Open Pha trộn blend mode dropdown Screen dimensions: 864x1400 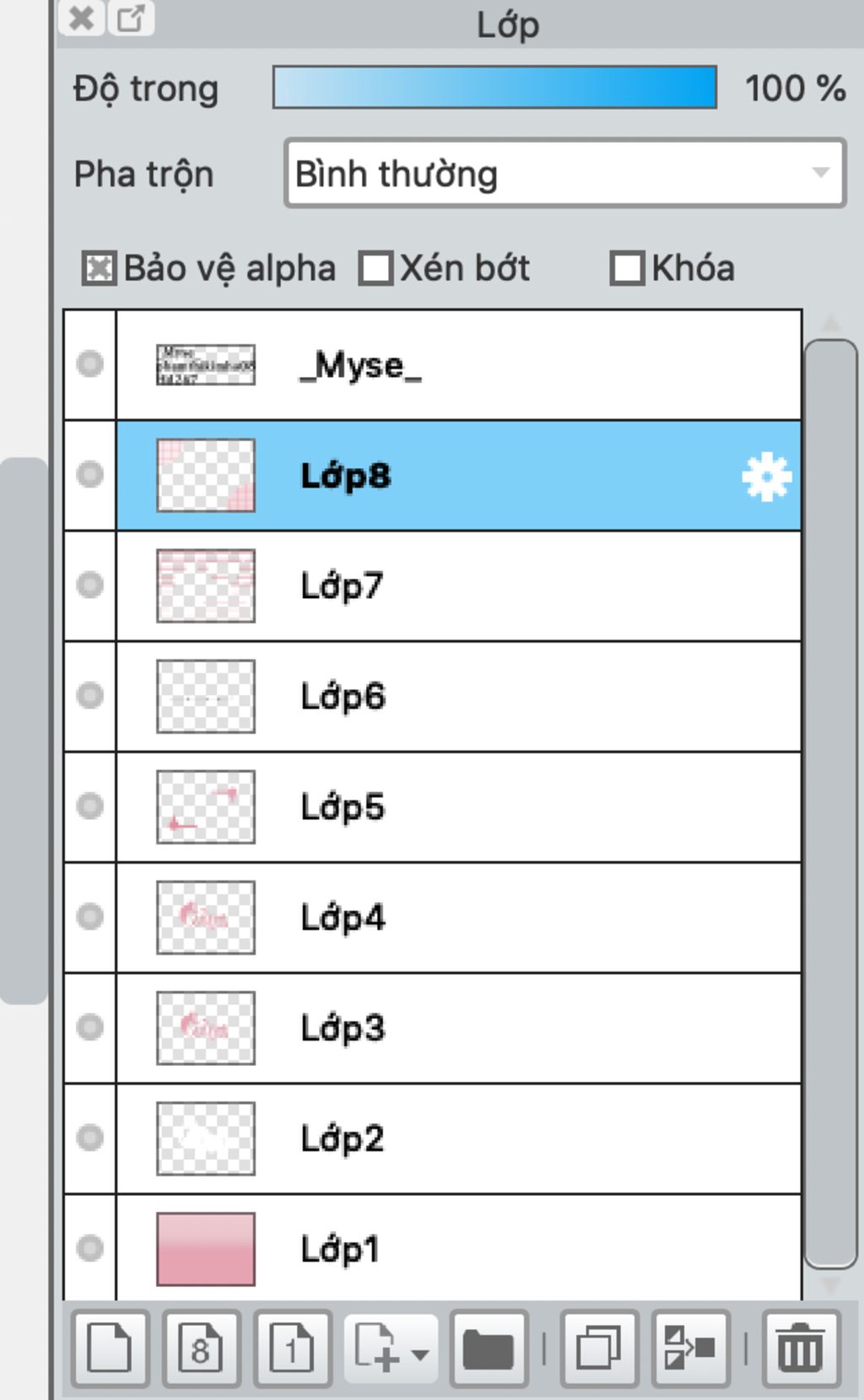point(564,174)
